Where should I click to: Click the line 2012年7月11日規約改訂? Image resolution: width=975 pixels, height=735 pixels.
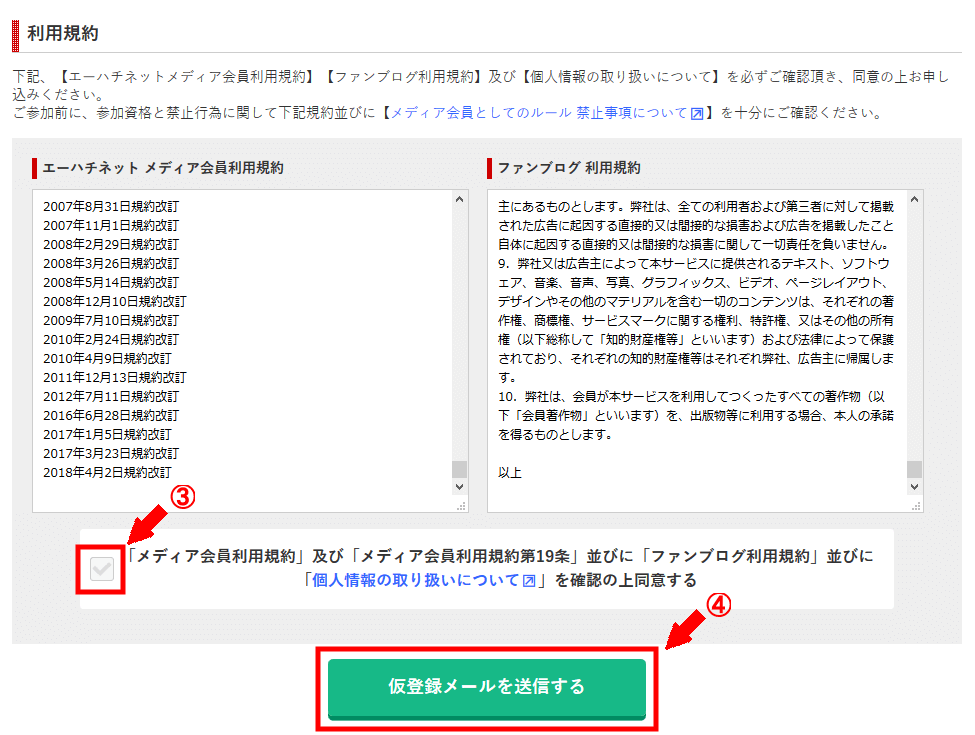pos(111,396)
